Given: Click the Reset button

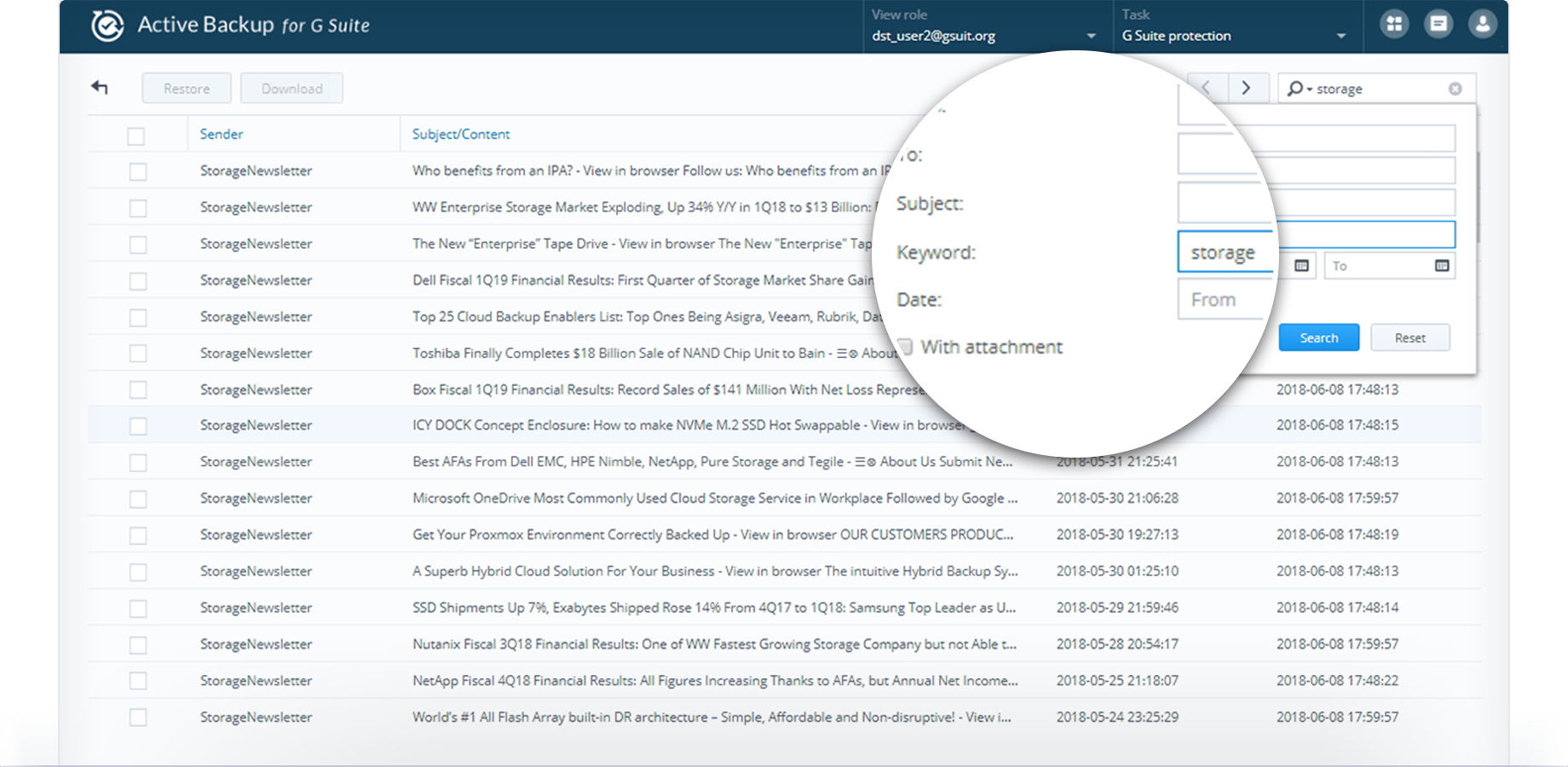Looking at the screenshot, I should click(1409, 337).
